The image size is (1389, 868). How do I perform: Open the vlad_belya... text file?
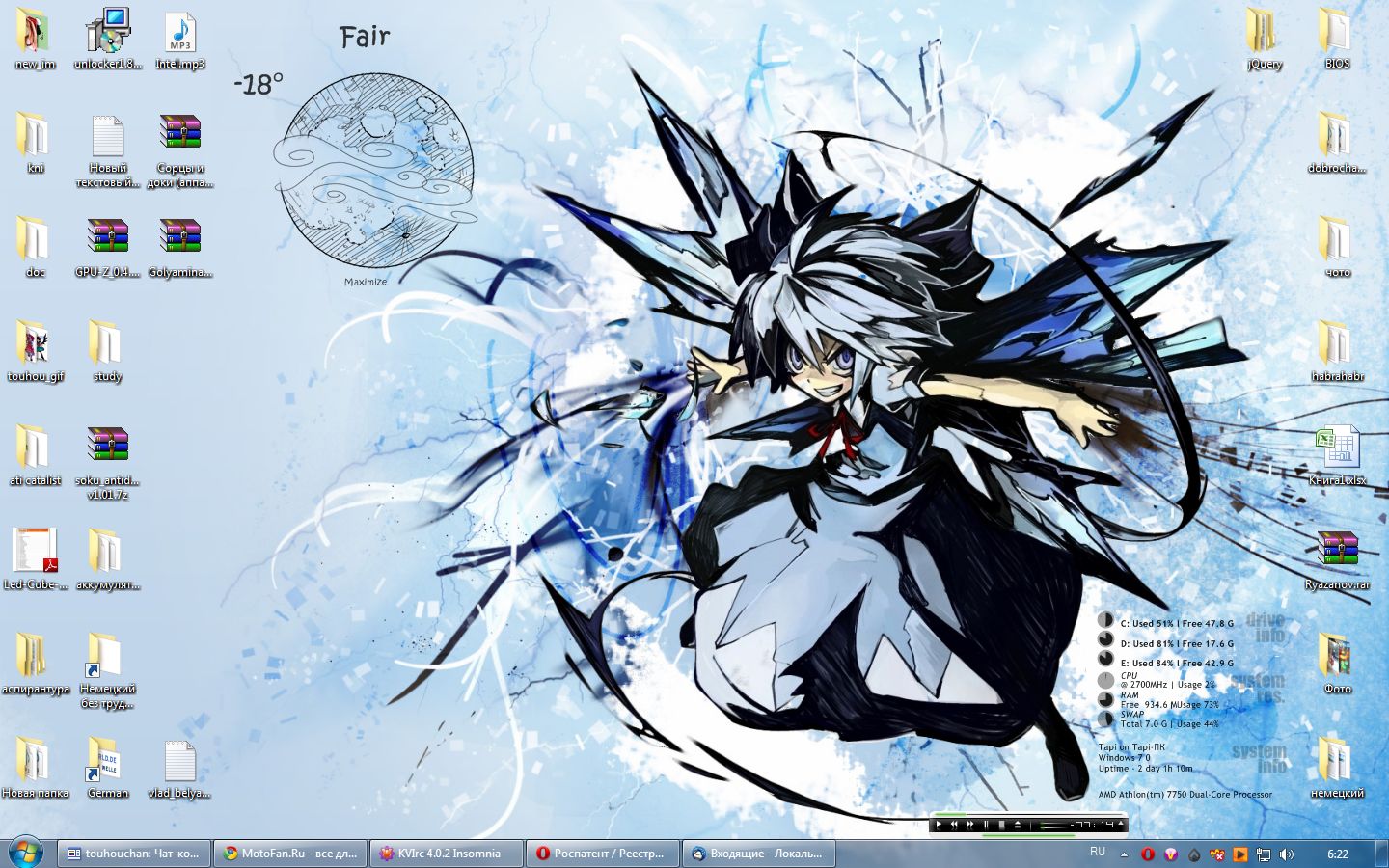180,768
